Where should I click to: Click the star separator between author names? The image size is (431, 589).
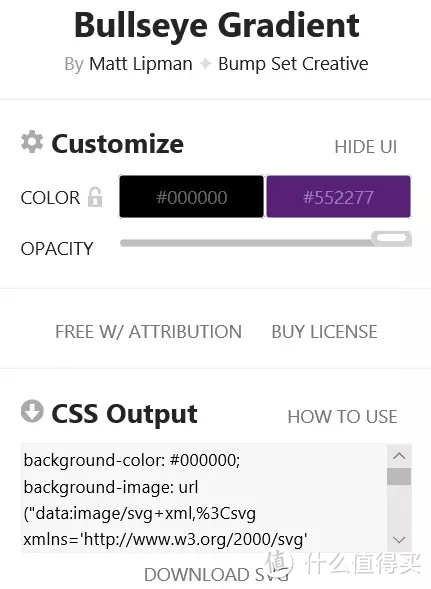tap(206, 64)
